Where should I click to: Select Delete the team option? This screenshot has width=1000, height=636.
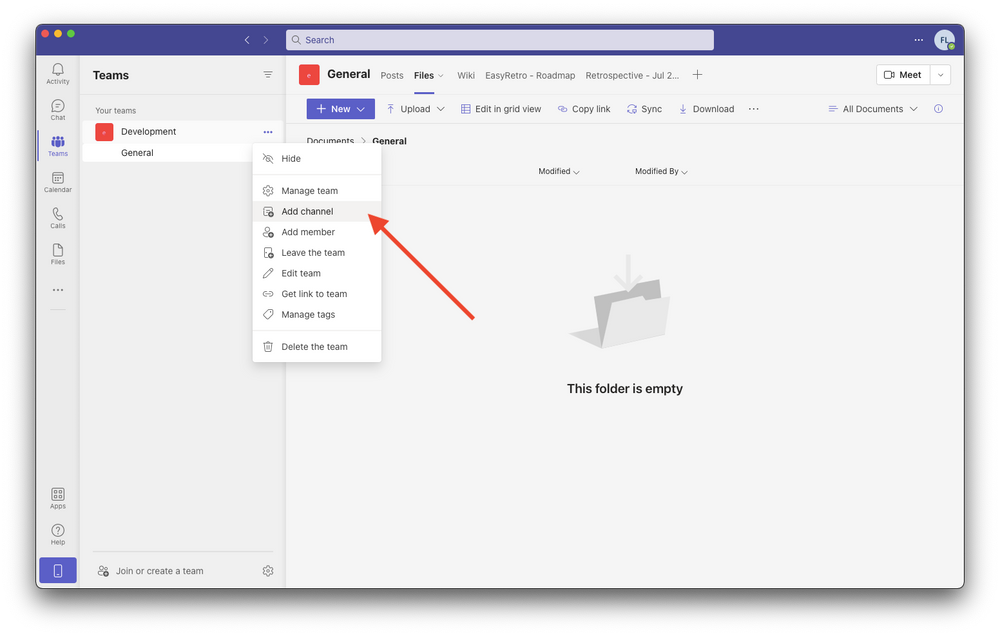pos(317,347)
